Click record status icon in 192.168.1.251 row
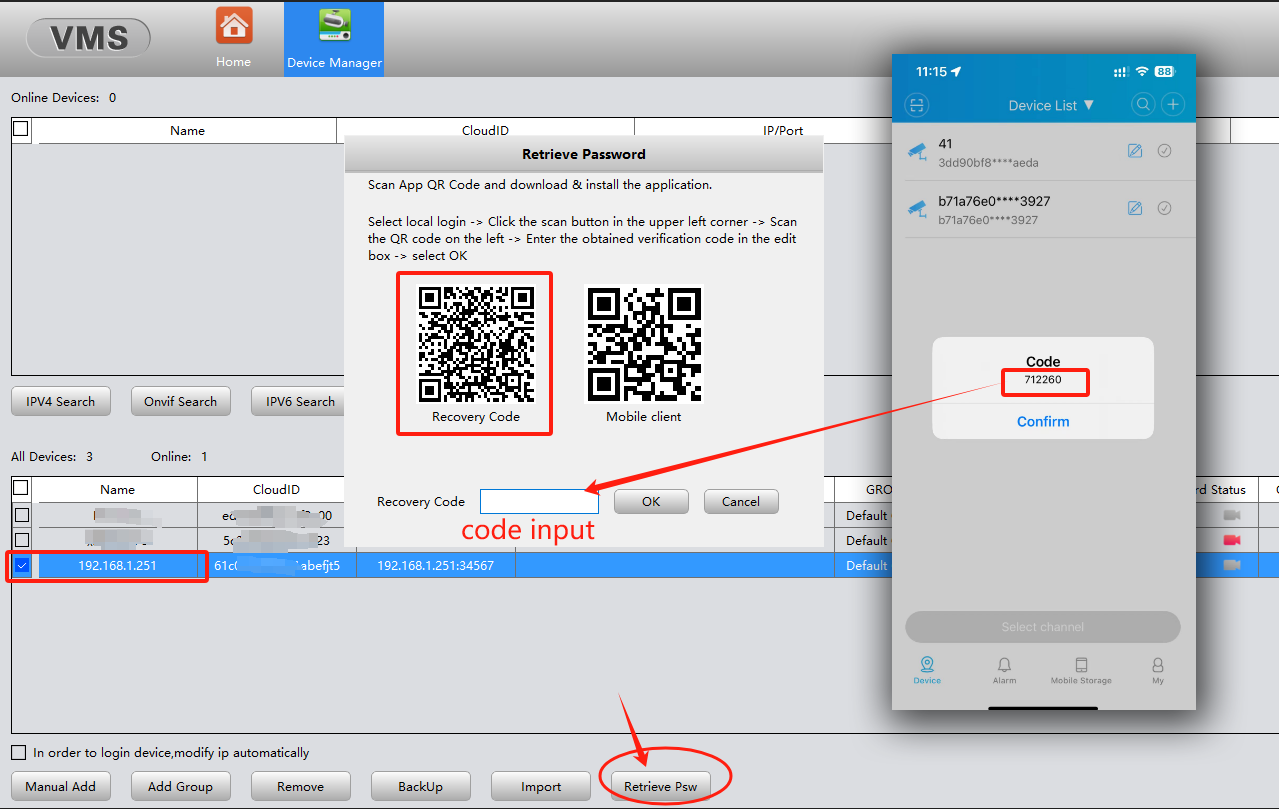This screenshot has height=809, width=1279. click(1232, 565)
